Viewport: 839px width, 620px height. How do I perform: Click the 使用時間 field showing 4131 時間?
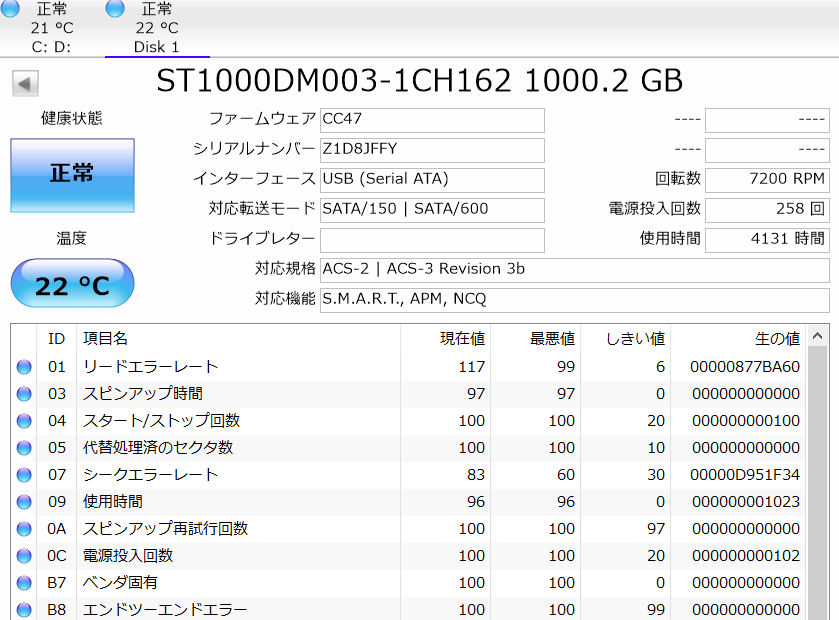[x=766, y=240]
